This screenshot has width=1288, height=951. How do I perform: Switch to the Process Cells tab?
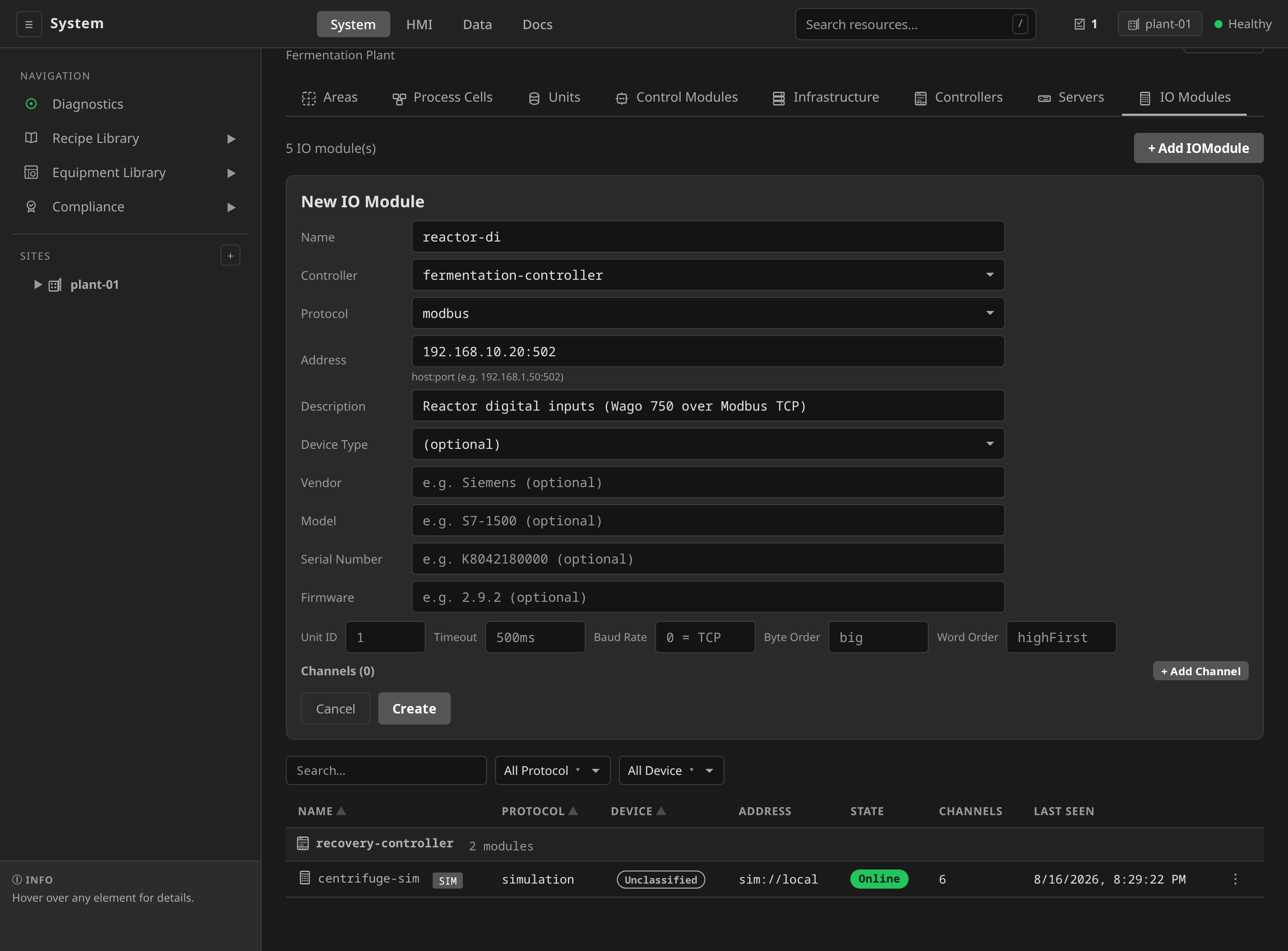click(442, 97)
